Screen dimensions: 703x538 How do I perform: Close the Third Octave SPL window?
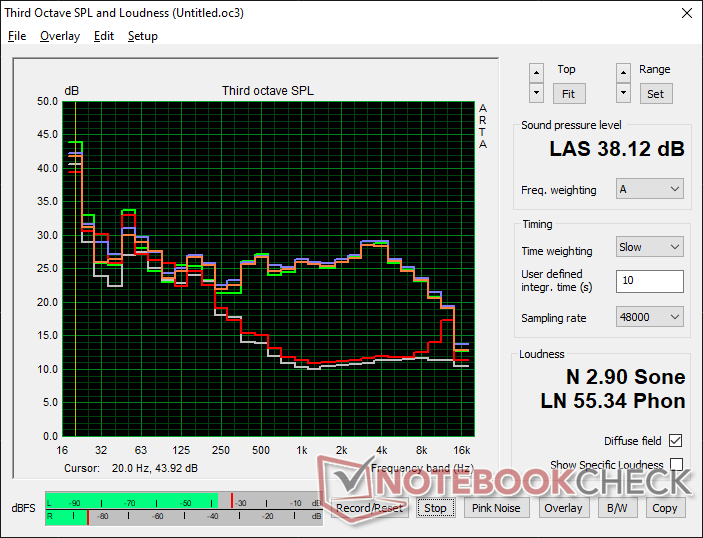tap(687, 13)
